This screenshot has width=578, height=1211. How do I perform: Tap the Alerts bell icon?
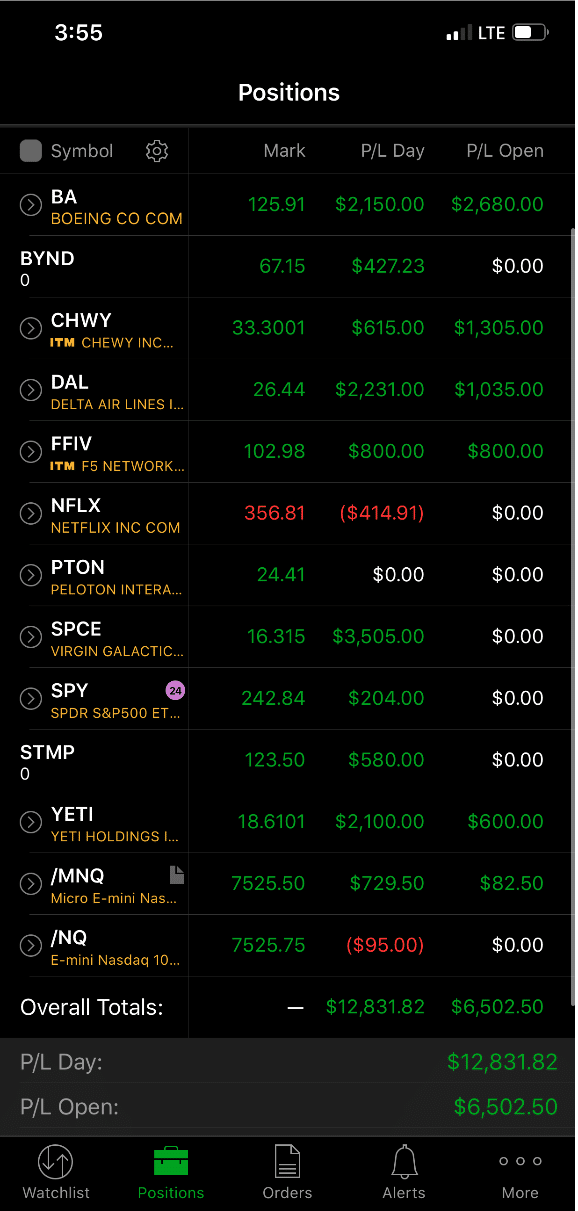[404, 1162]
